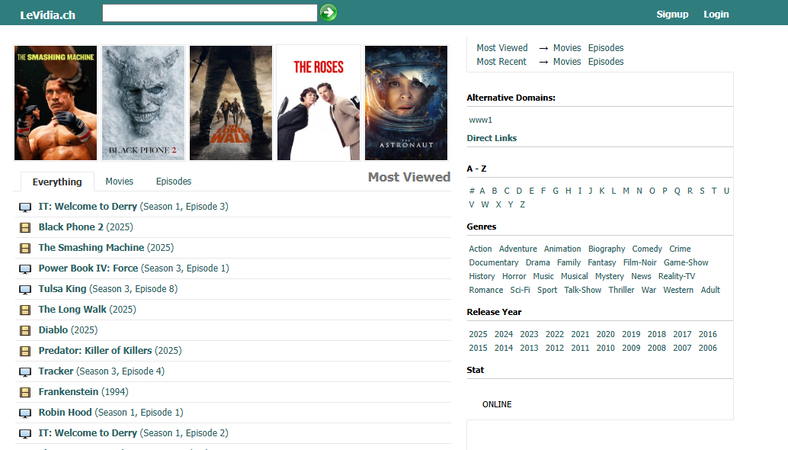Go to the LeVidia.ch home logo
Screen dimensions: 788x450
(x=47, y=14)
